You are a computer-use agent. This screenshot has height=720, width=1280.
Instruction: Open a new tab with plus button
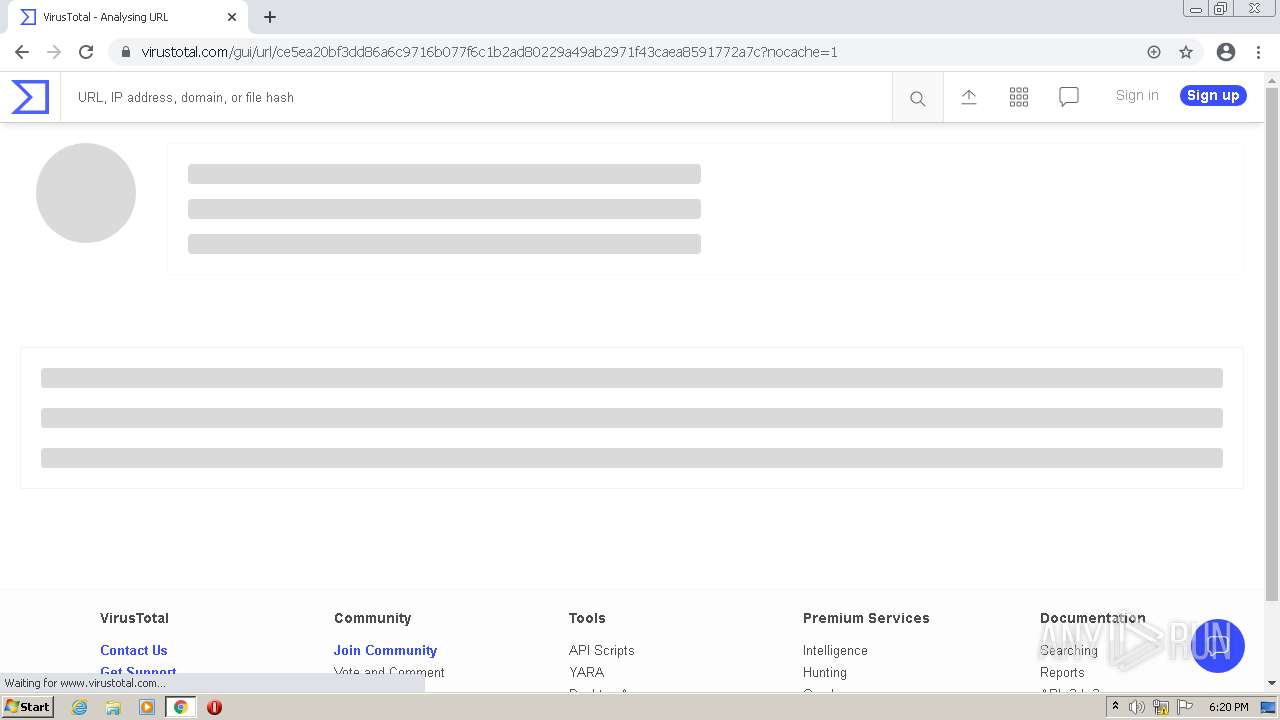click(x=270, y=17)
